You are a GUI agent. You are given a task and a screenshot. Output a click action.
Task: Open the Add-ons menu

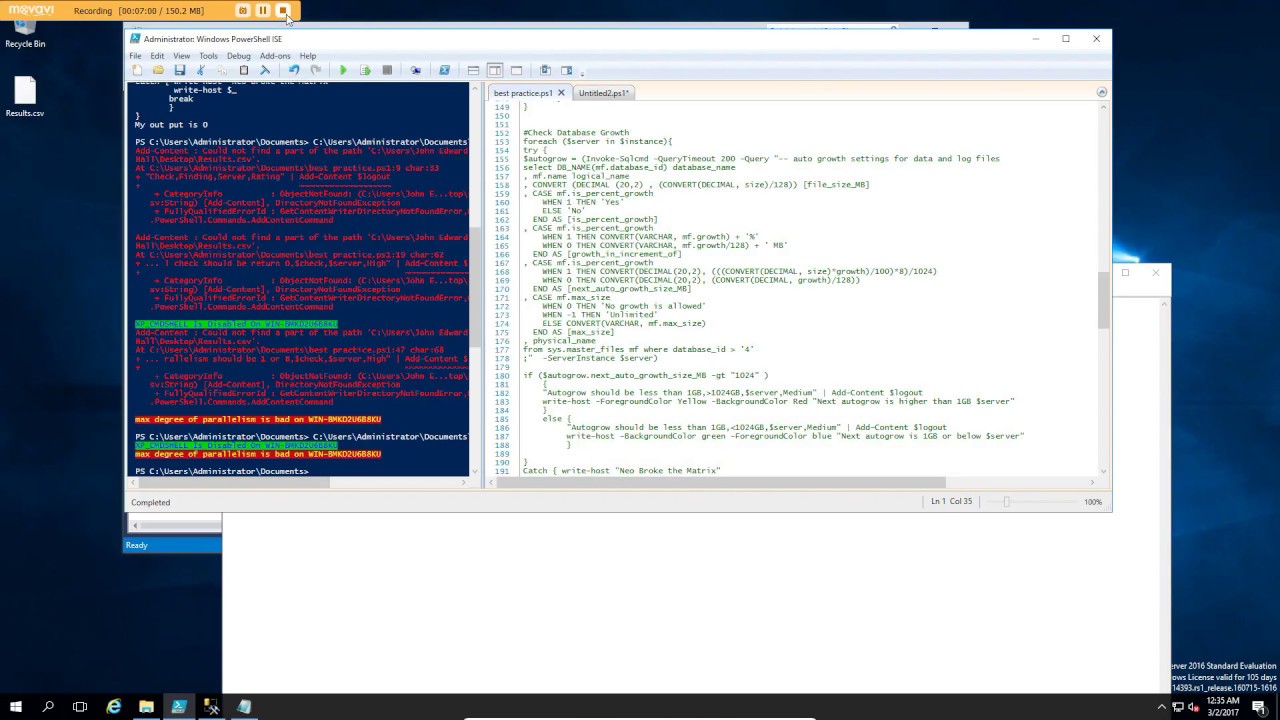(275, 56)
